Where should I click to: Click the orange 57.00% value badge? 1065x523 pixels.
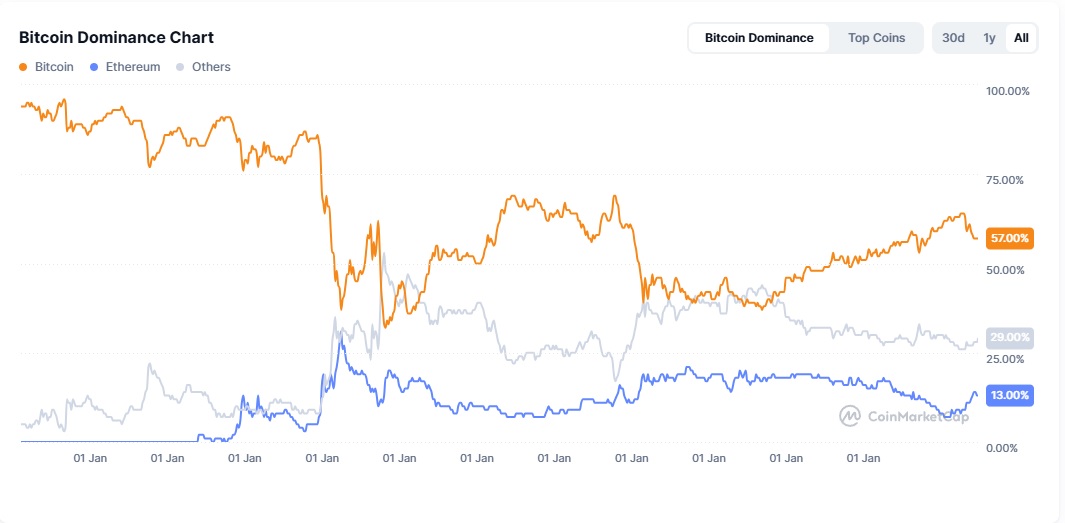click(x=1009, y=238)
